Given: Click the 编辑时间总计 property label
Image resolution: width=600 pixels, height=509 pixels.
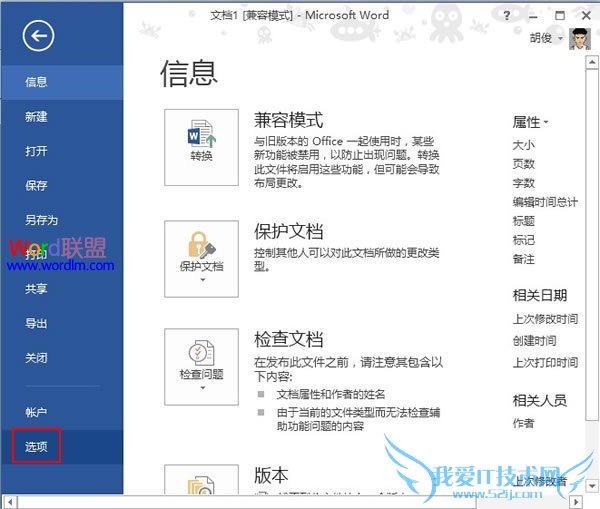Looking at the screenshot, I should point(545,202).
